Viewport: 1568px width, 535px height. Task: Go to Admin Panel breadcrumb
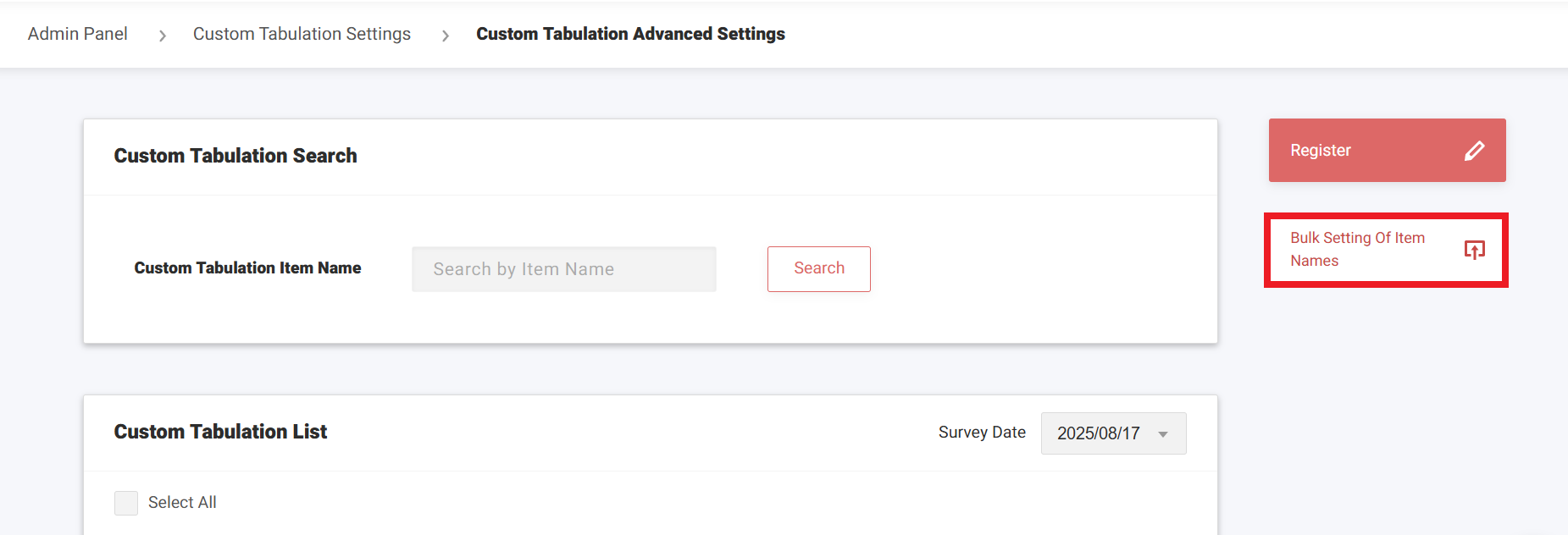77,34
